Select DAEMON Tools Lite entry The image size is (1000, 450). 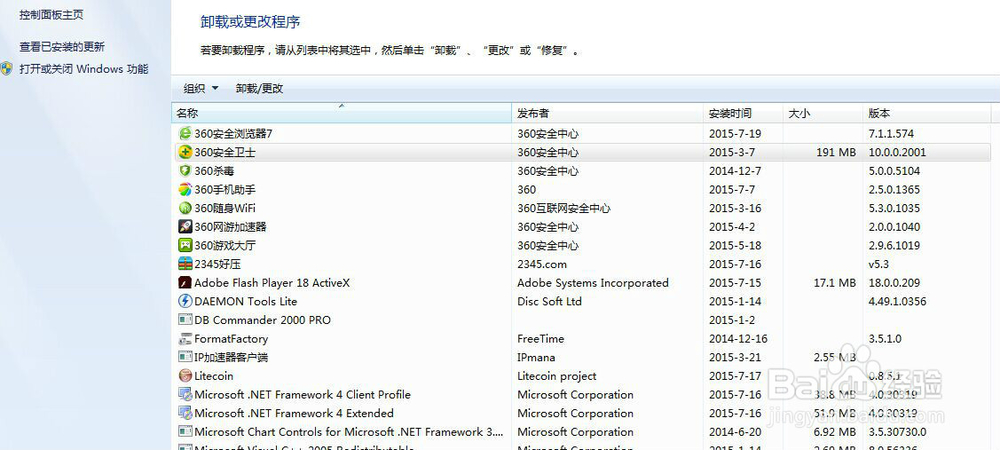[246, 301]
